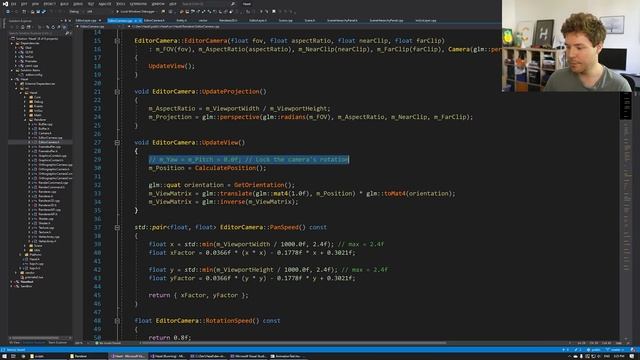The height and width of the screenshot is (360, 640).
Task: Click the Navigate Backward toolbar icon
Action: click(8, 11)
